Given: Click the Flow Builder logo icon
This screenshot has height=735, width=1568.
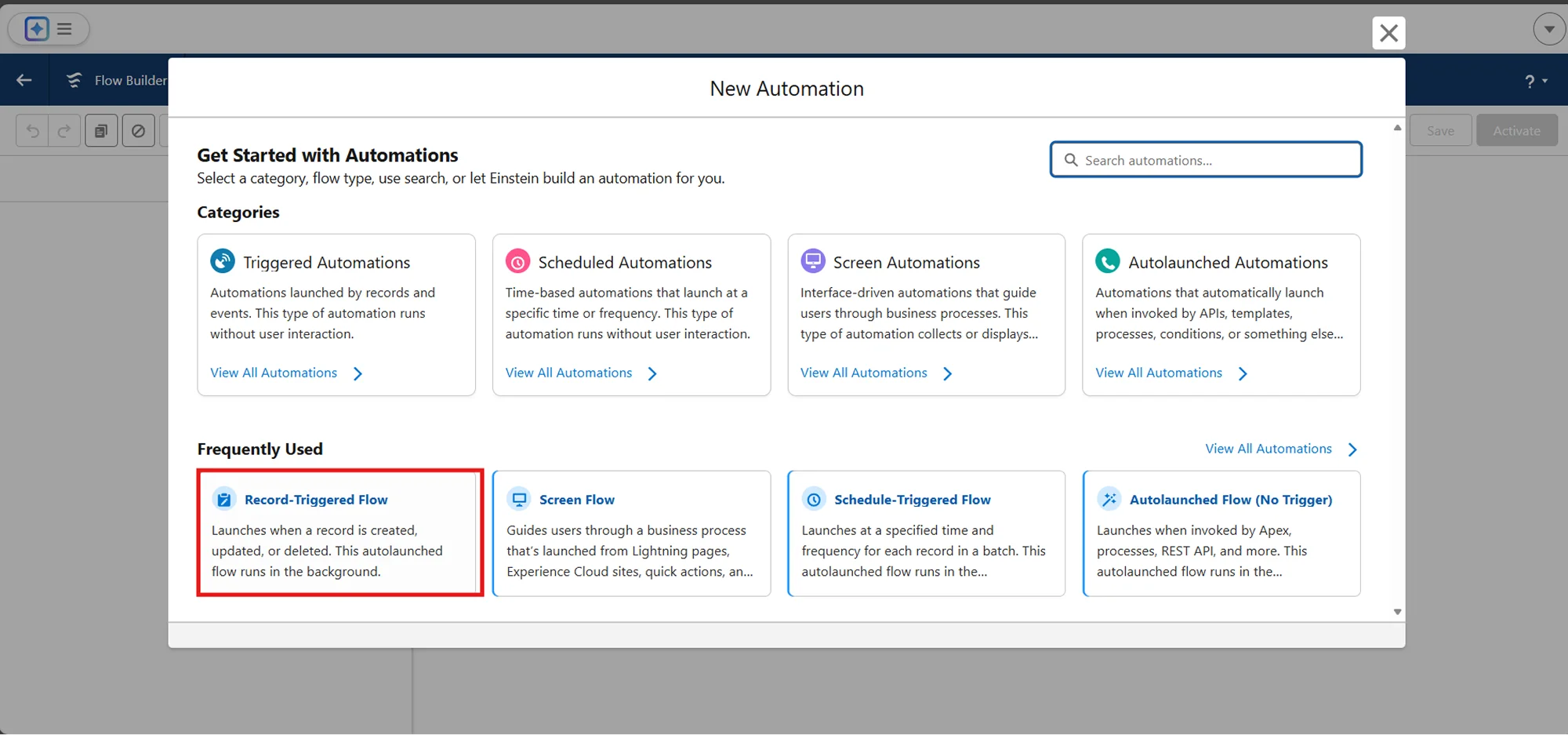Looking at the screenshot, I should pyautogui.click(x=74, y=79).
